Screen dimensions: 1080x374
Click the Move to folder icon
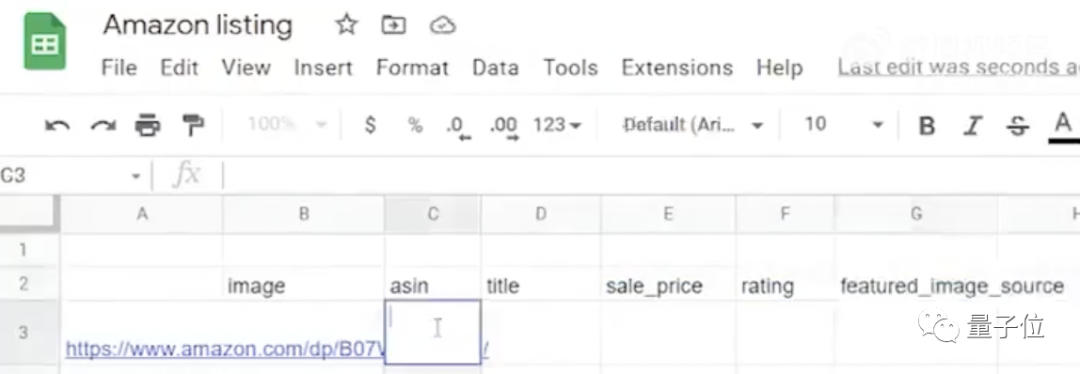[393, 25]
